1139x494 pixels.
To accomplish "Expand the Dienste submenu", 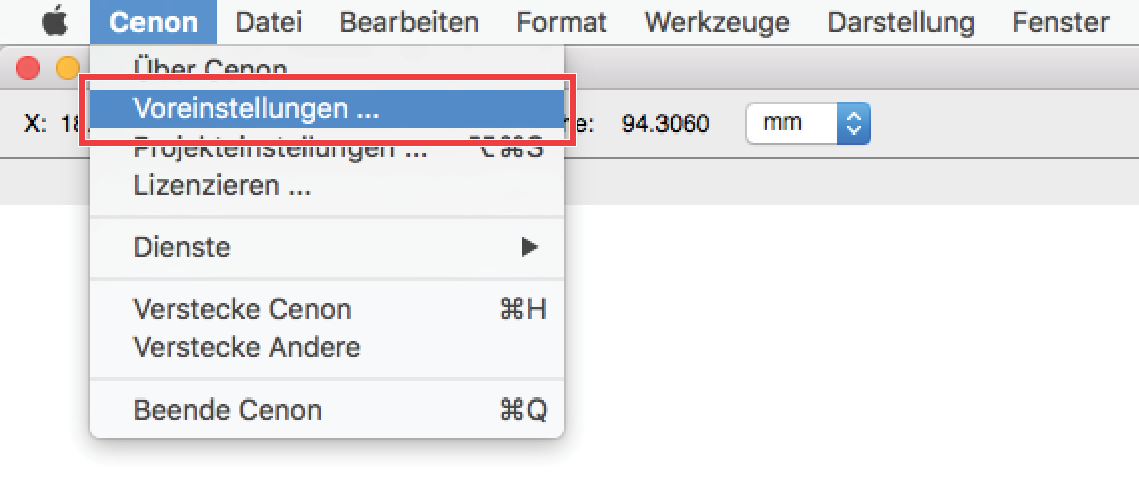I will (x=327, y=247).
